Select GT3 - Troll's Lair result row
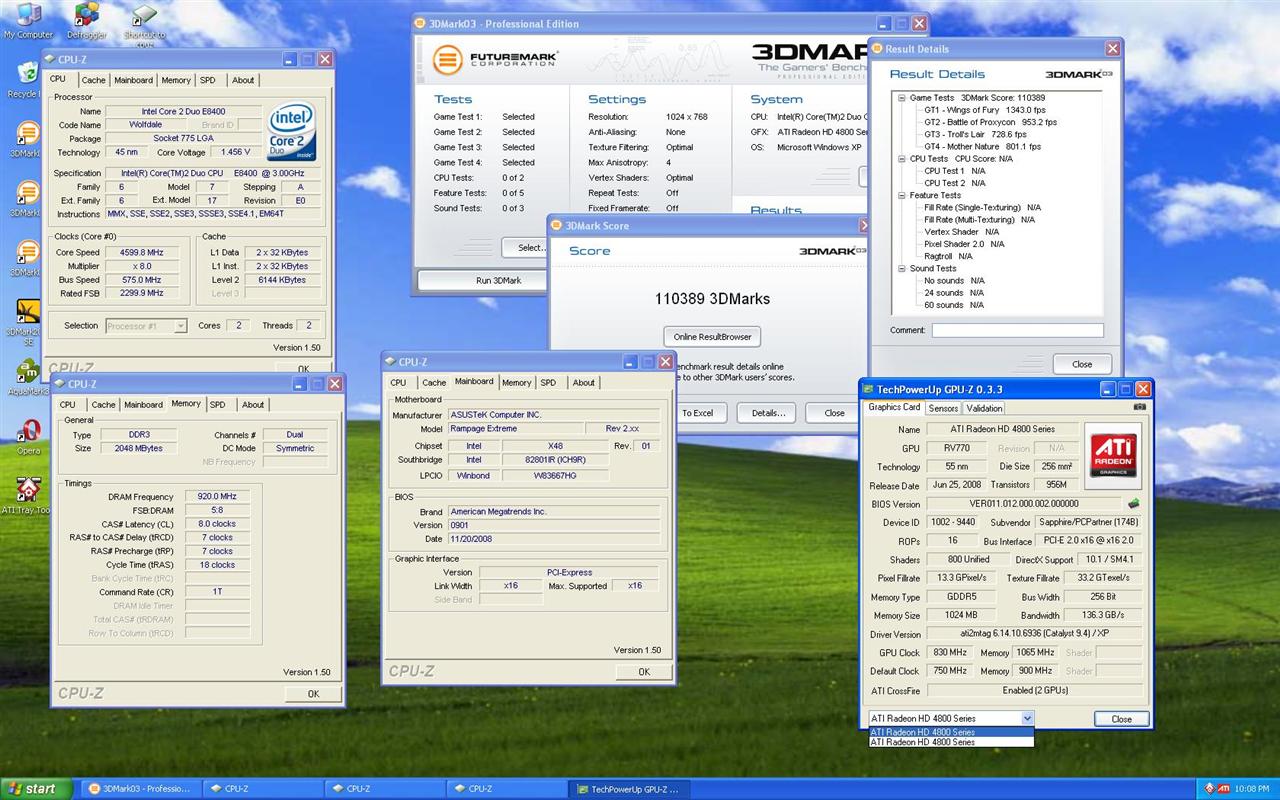The height and width of the screenshot is (800, 1280). click(975, 134)
